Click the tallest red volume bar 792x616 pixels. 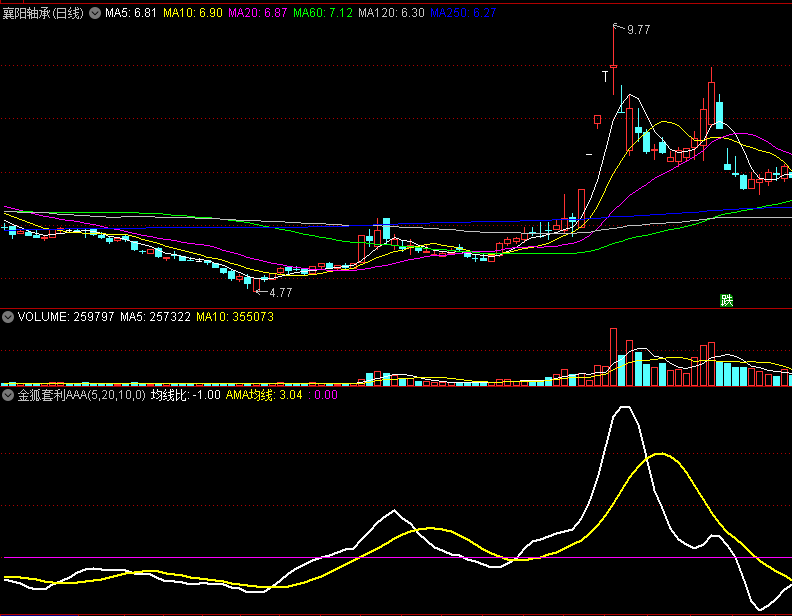point(613,357)
